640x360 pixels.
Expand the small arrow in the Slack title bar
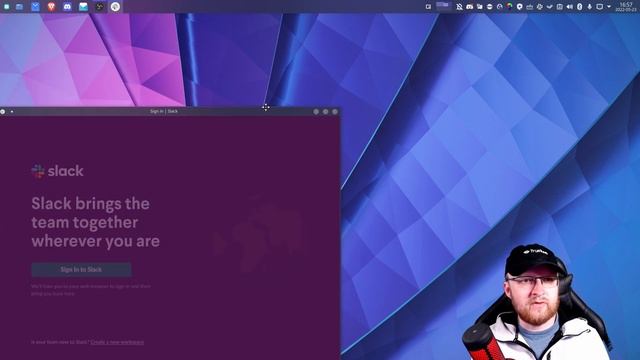click(x=12, y=111)
